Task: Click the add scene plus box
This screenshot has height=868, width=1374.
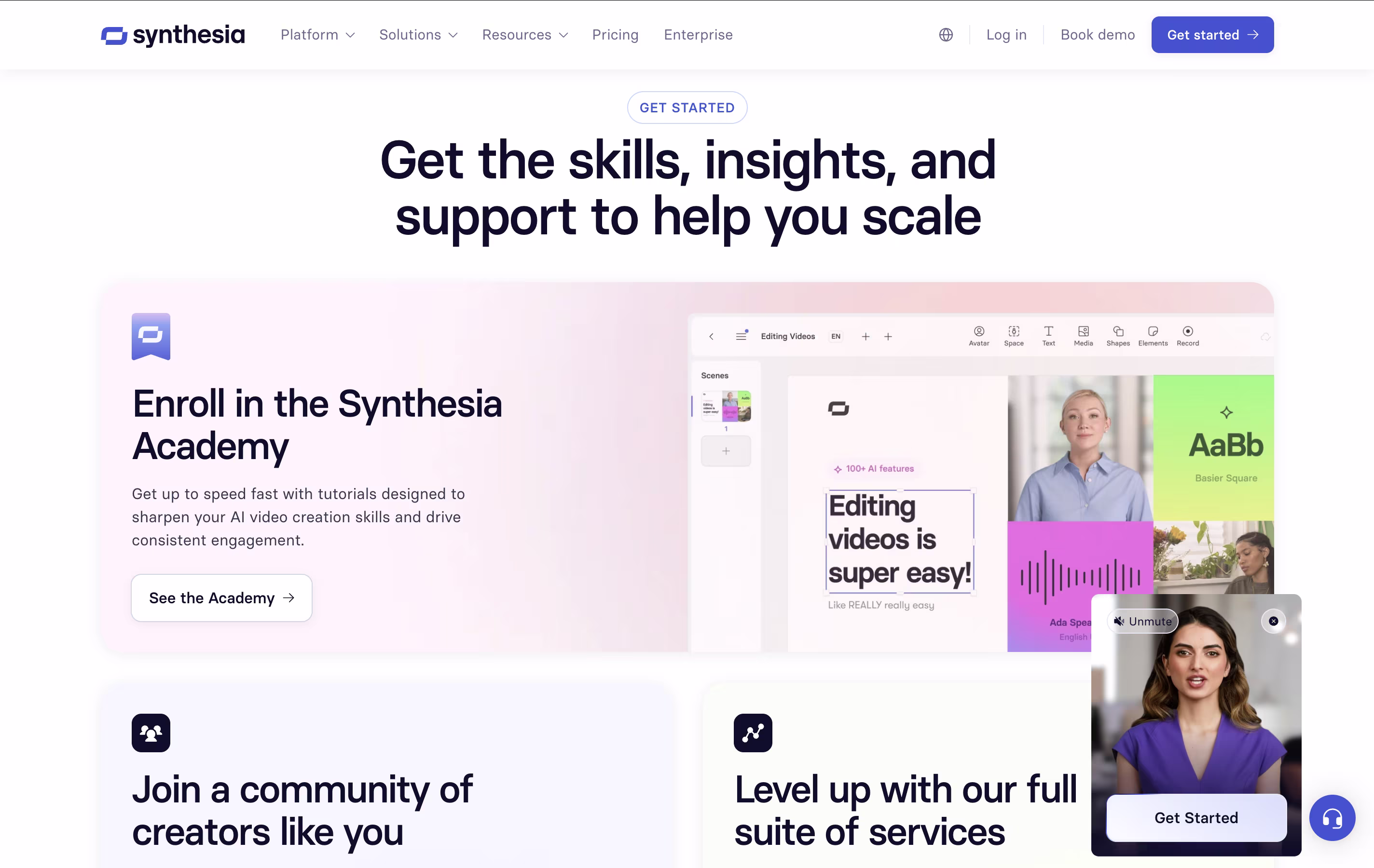Action: pos(726,451)
